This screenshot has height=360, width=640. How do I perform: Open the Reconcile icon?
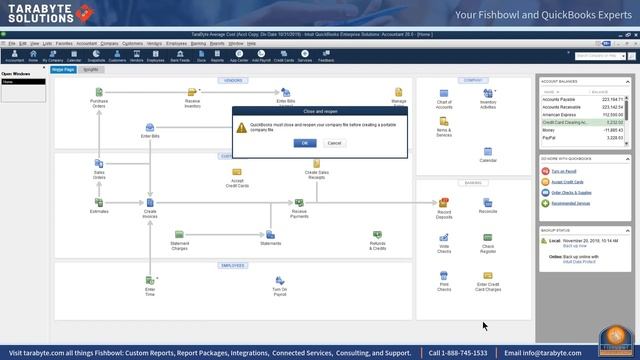[488, 206]
